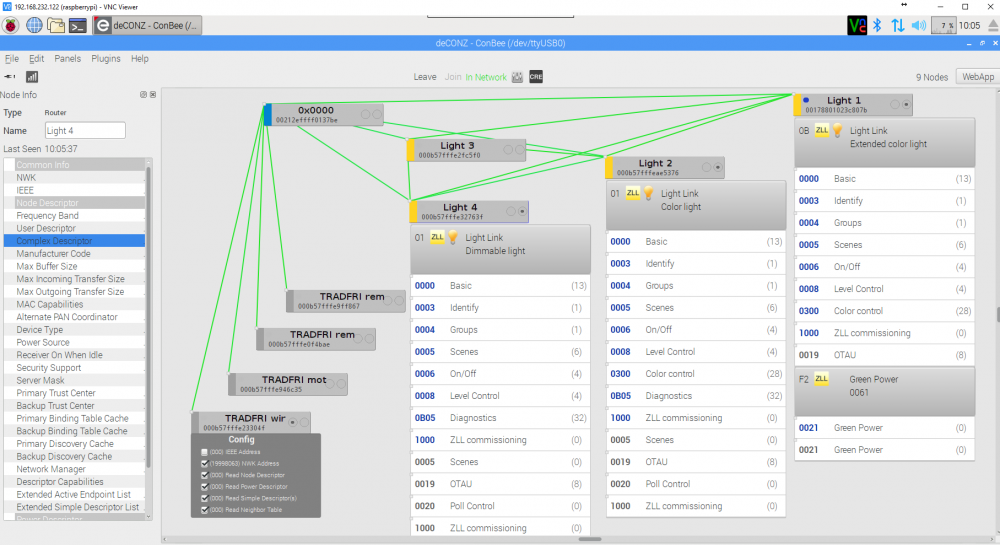Click the WebApp button

click(x=978, y=77)
